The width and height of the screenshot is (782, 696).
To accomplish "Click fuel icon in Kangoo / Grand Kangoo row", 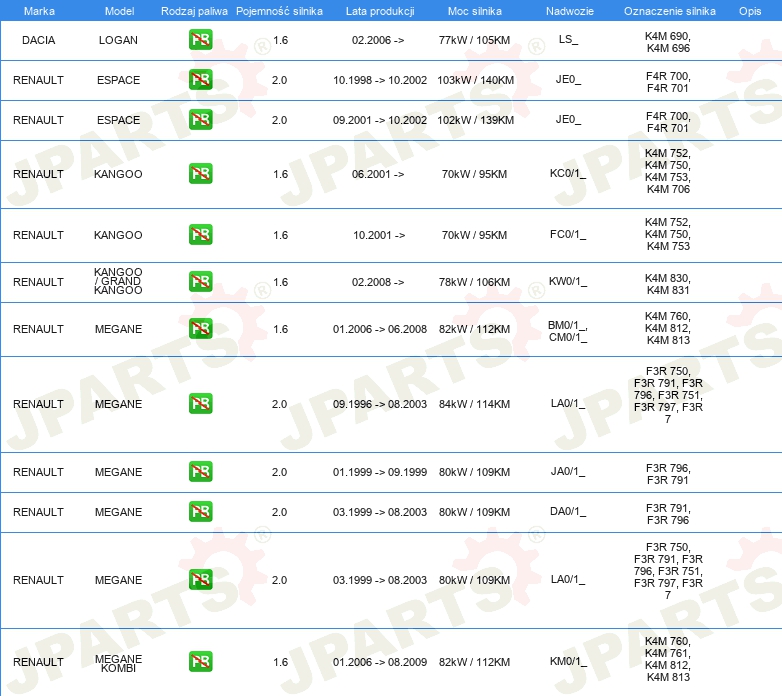I will coord(200,282).
